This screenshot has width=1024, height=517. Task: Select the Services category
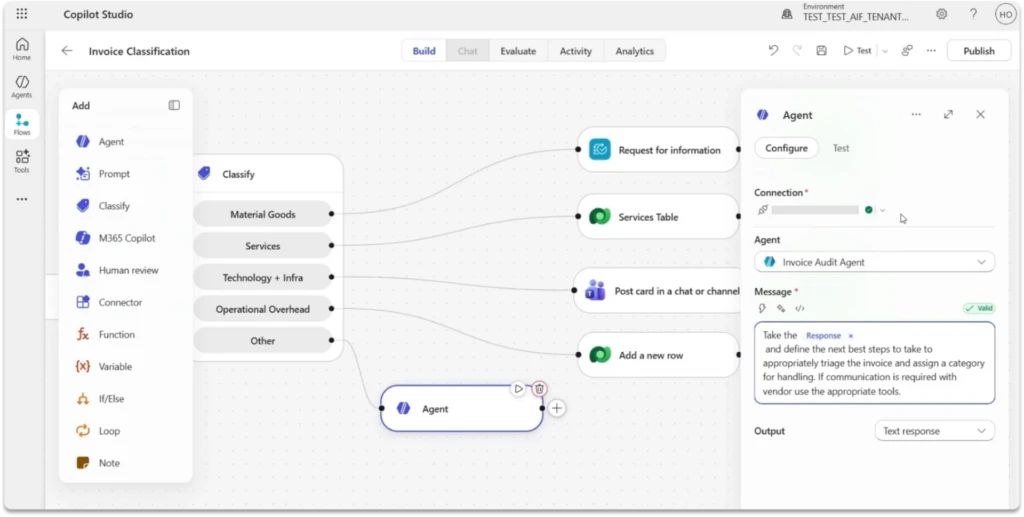[263, 246]
